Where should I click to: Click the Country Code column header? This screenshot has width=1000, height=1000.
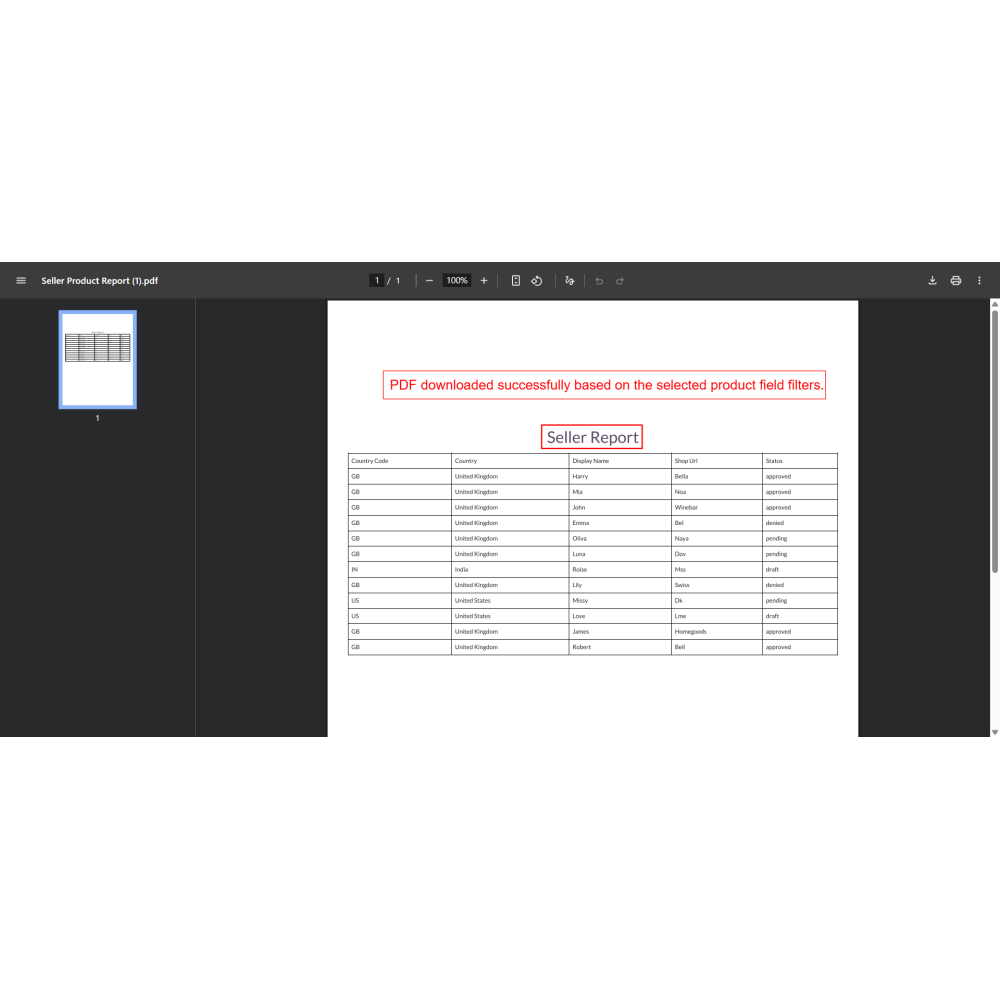[x=370, y=461]
